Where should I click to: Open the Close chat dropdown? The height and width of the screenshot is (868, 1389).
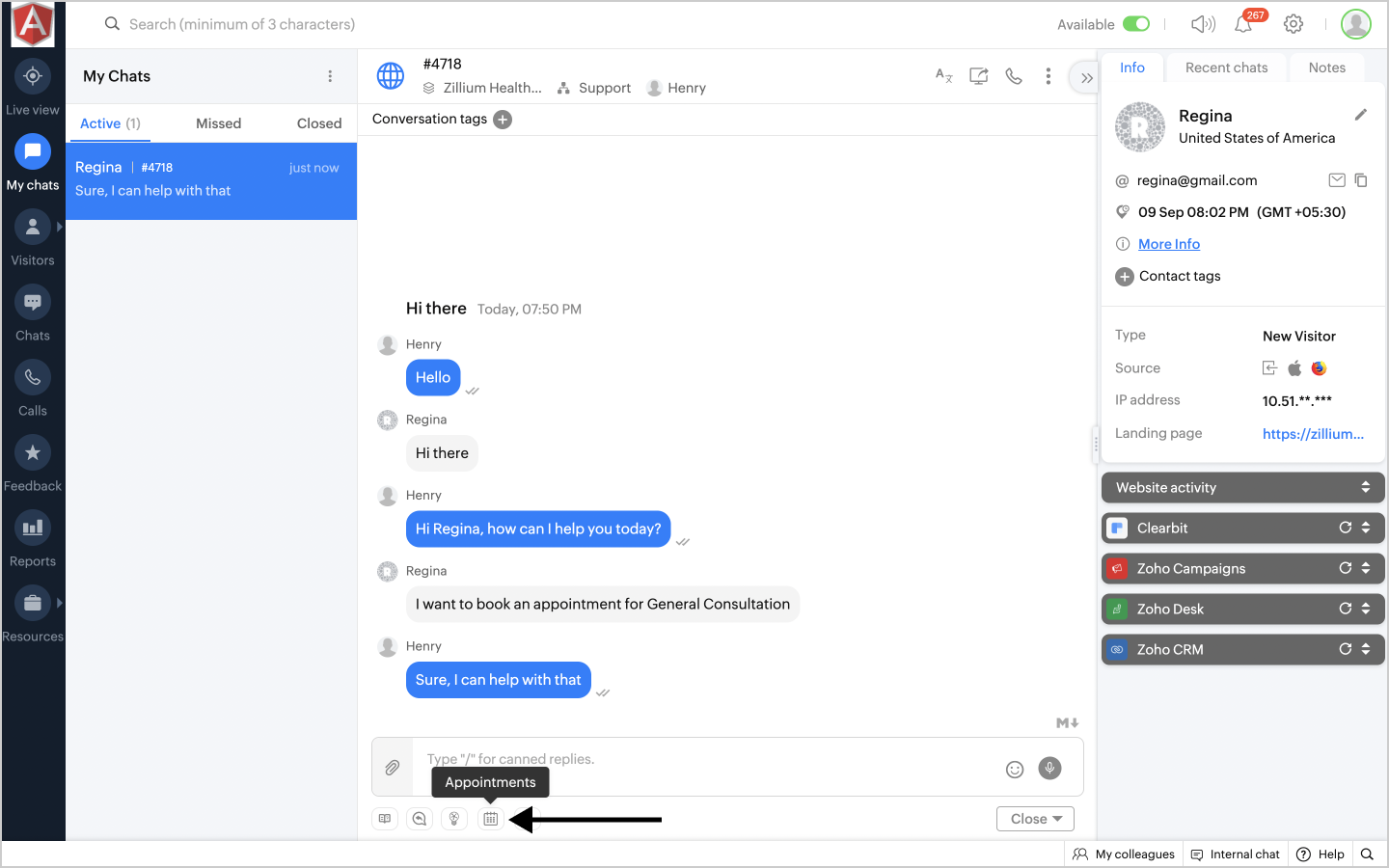point(1035,819)
